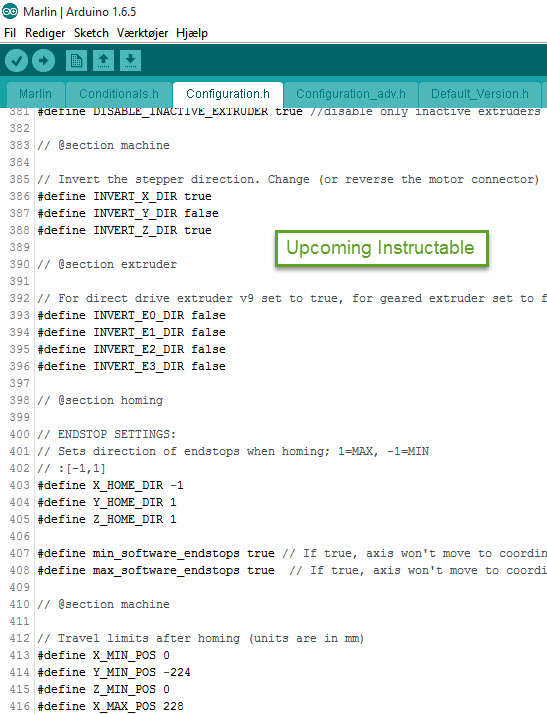Click the INVERT_E0_DIR false line
547x714 pixels.
[132, 315]
